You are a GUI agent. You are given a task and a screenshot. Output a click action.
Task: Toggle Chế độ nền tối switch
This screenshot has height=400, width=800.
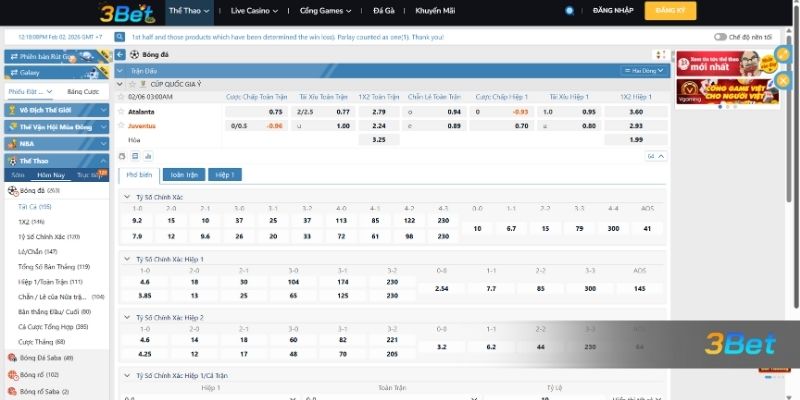(720, 37)
